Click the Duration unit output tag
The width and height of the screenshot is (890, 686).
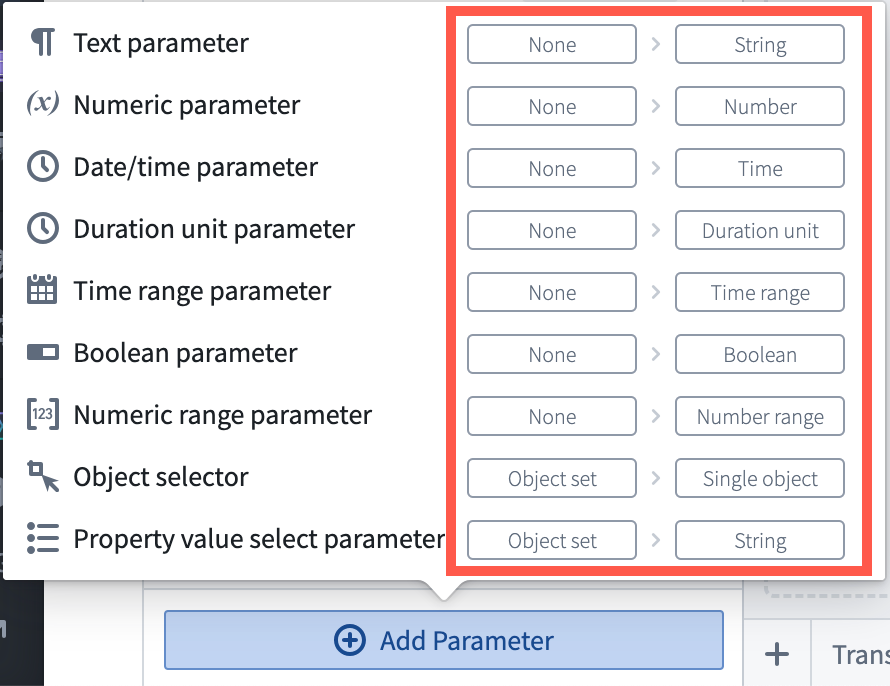759,230
